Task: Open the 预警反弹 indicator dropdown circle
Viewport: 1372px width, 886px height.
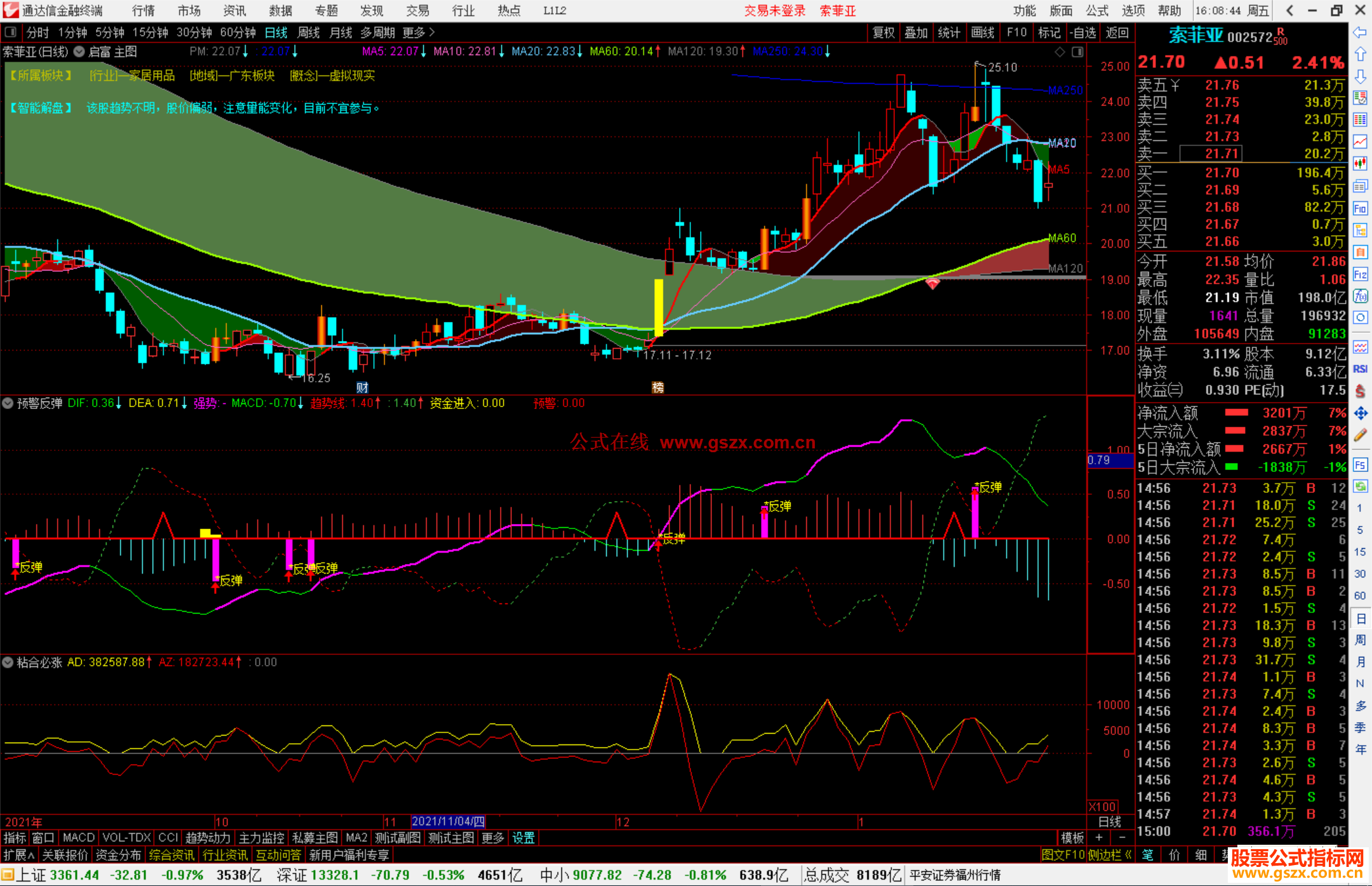Action: tap(8, 403)
